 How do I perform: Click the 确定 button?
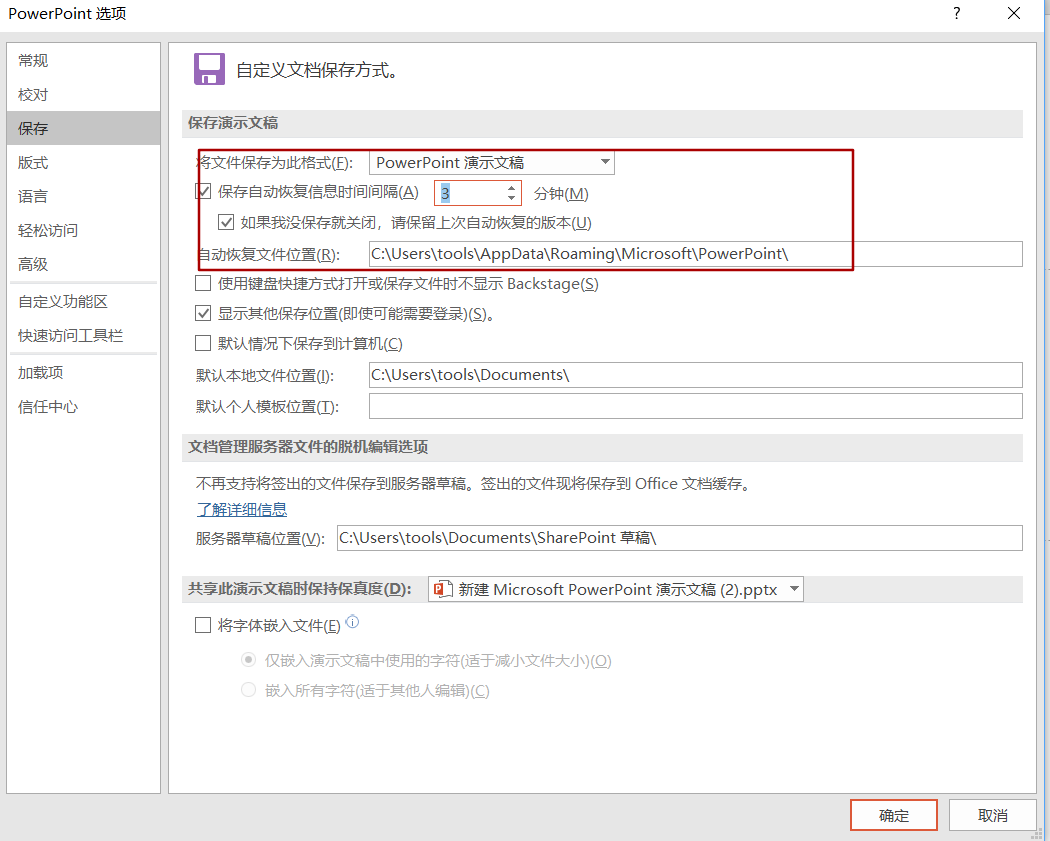point(893,815)
